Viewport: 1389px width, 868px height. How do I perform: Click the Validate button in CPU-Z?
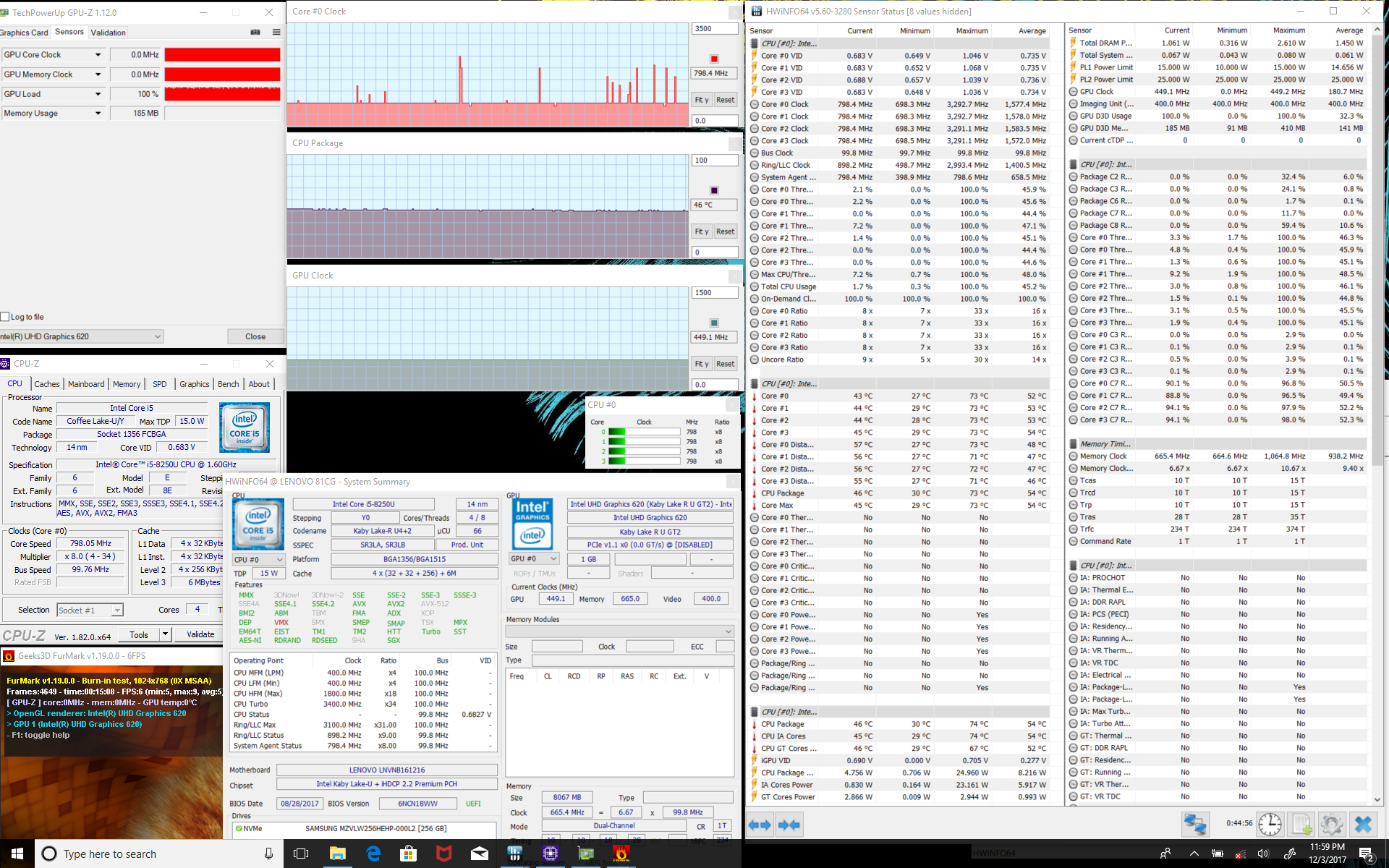point(200,634)
